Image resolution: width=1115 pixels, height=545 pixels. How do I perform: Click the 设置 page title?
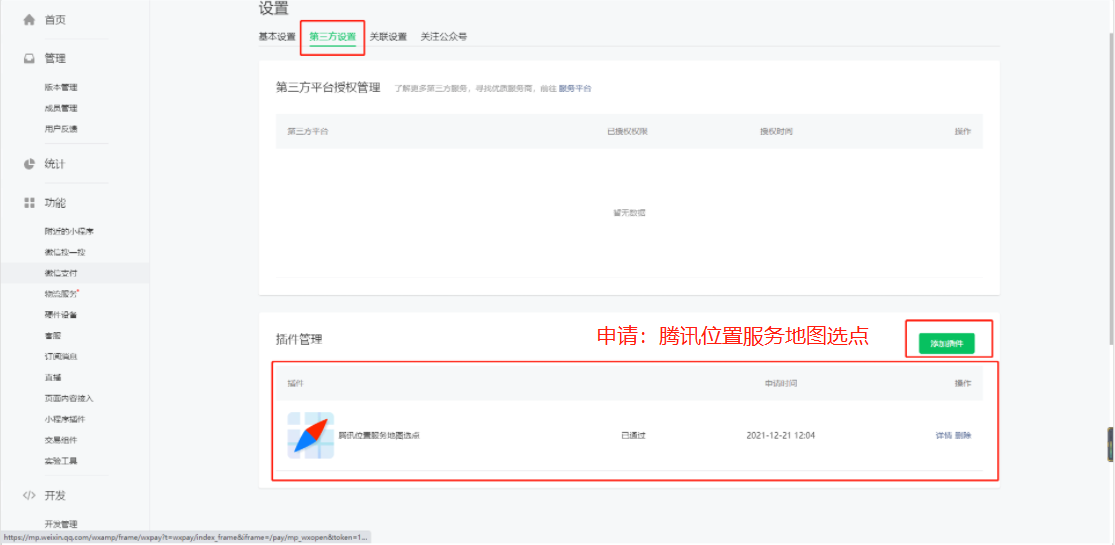tap(274, 9)
